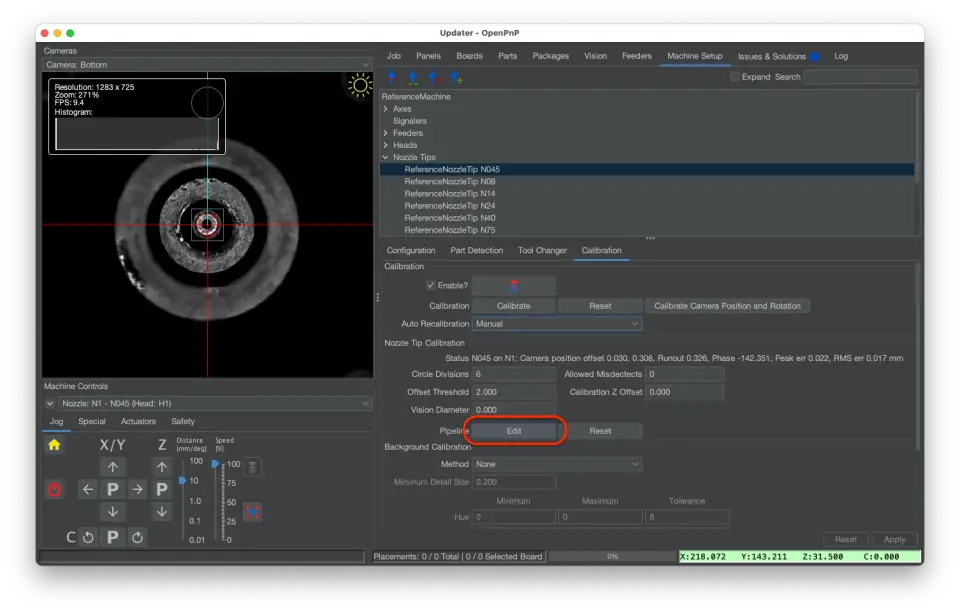Image resolution: width=960 pixels, height=613 pixels.
Task: Open the Auto Recalibration dropdown
Action: pos(556,324)
